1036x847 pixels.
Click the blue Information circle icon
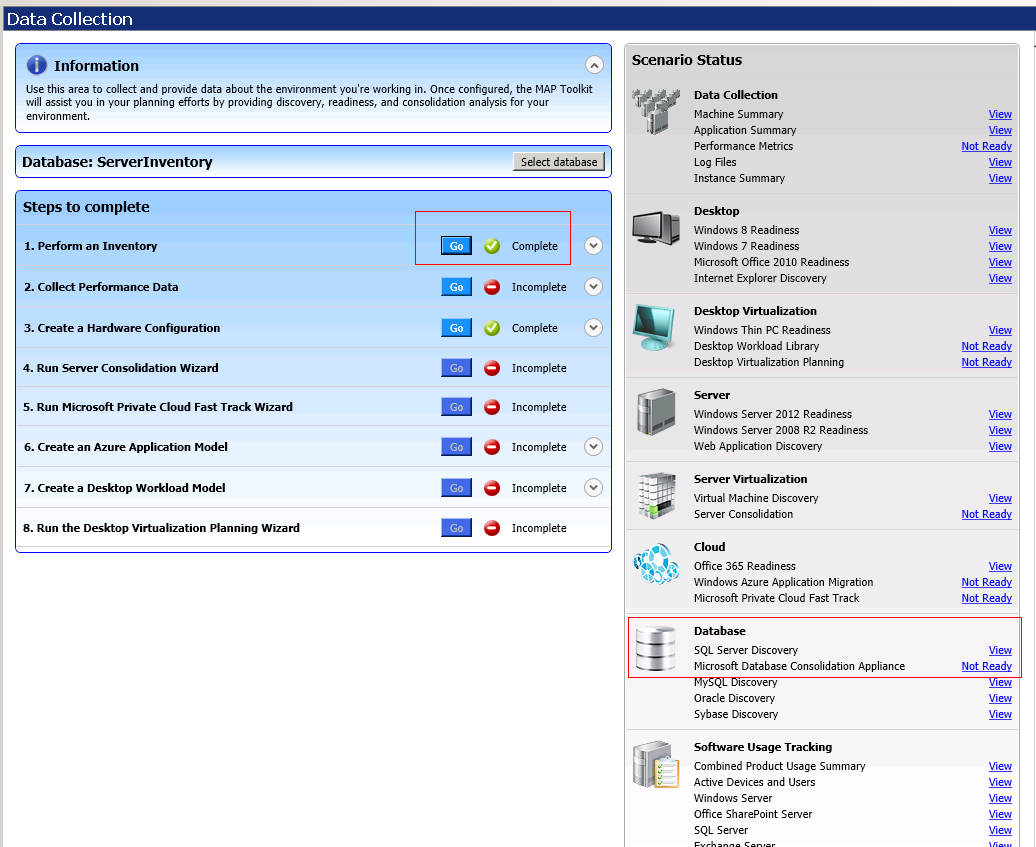tap(37, 65)
